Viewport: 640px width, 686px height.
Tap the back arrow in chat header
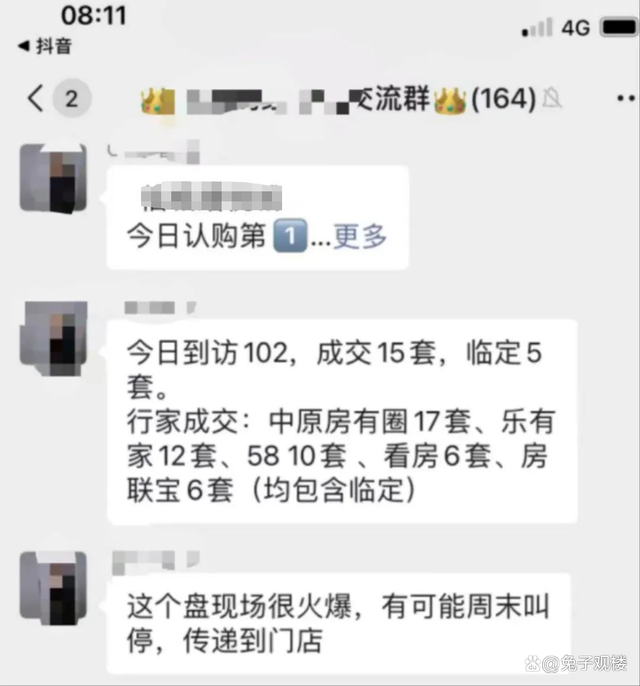(x=36, y=98)
